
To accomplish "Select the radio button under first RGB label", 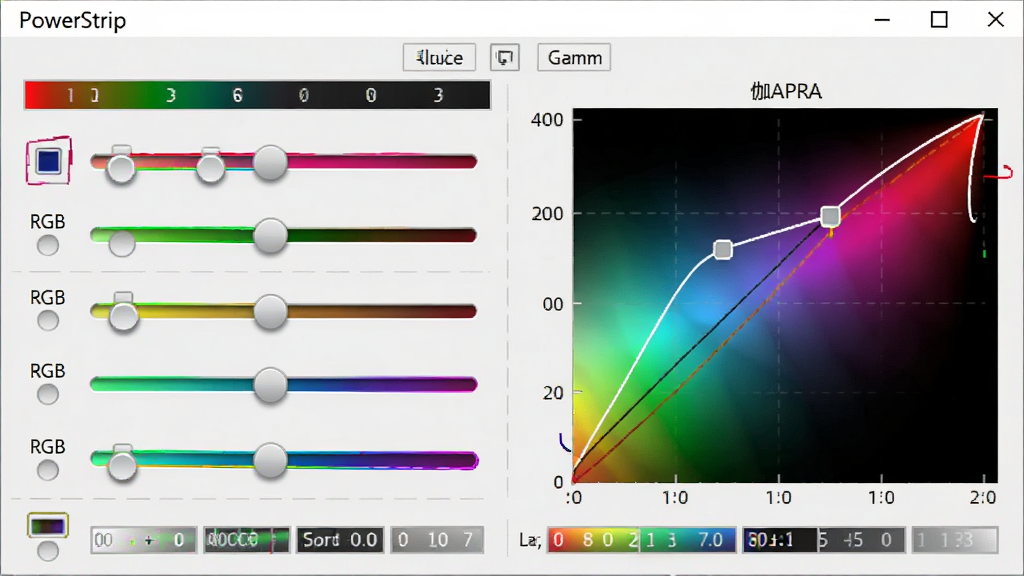I will [48, 246].
